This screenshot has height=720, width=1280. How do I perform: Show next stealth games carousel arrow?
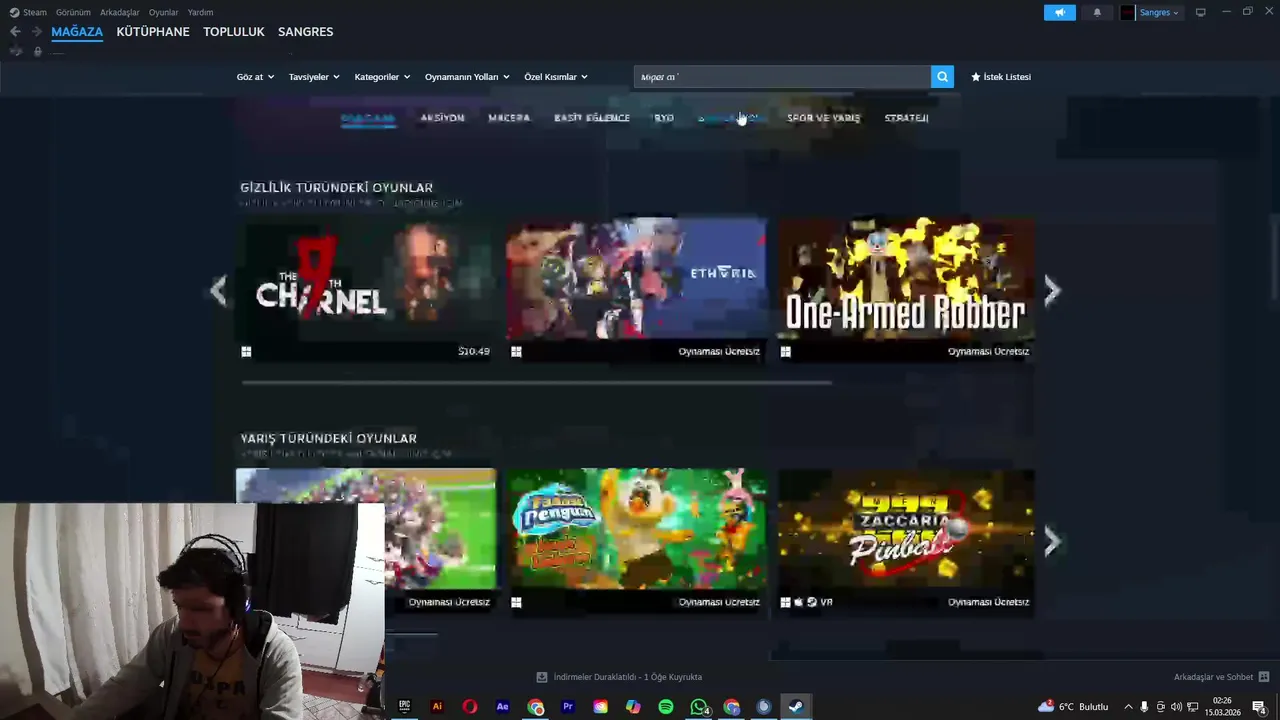pos(1052,290)
